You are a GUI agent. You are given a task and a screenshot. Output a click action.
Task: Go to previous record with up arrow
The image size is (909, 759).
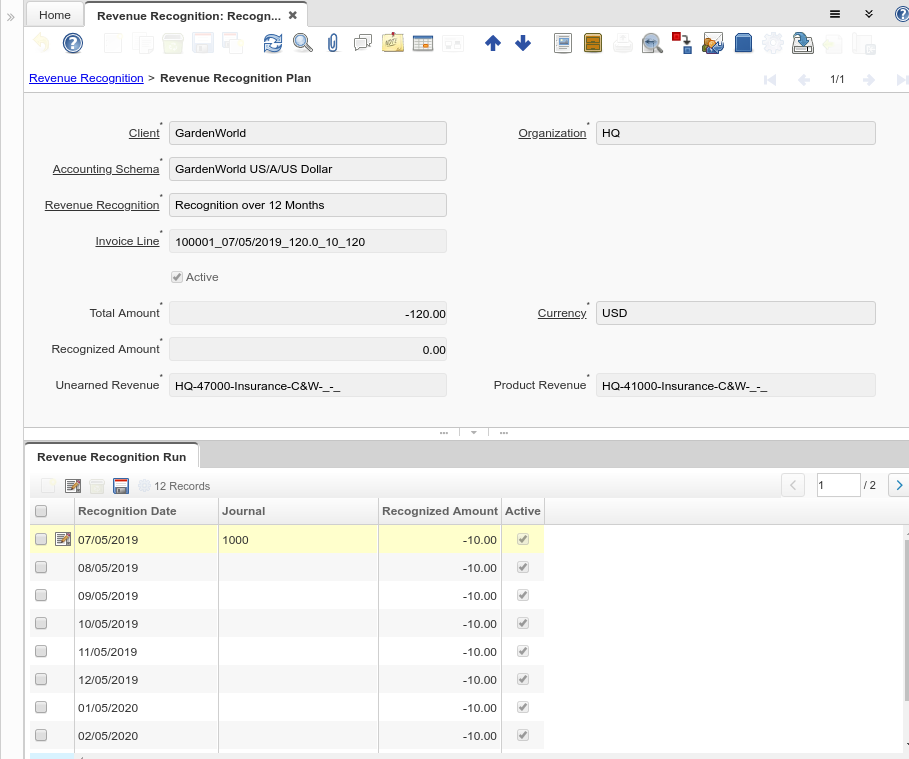coord(492,43)
